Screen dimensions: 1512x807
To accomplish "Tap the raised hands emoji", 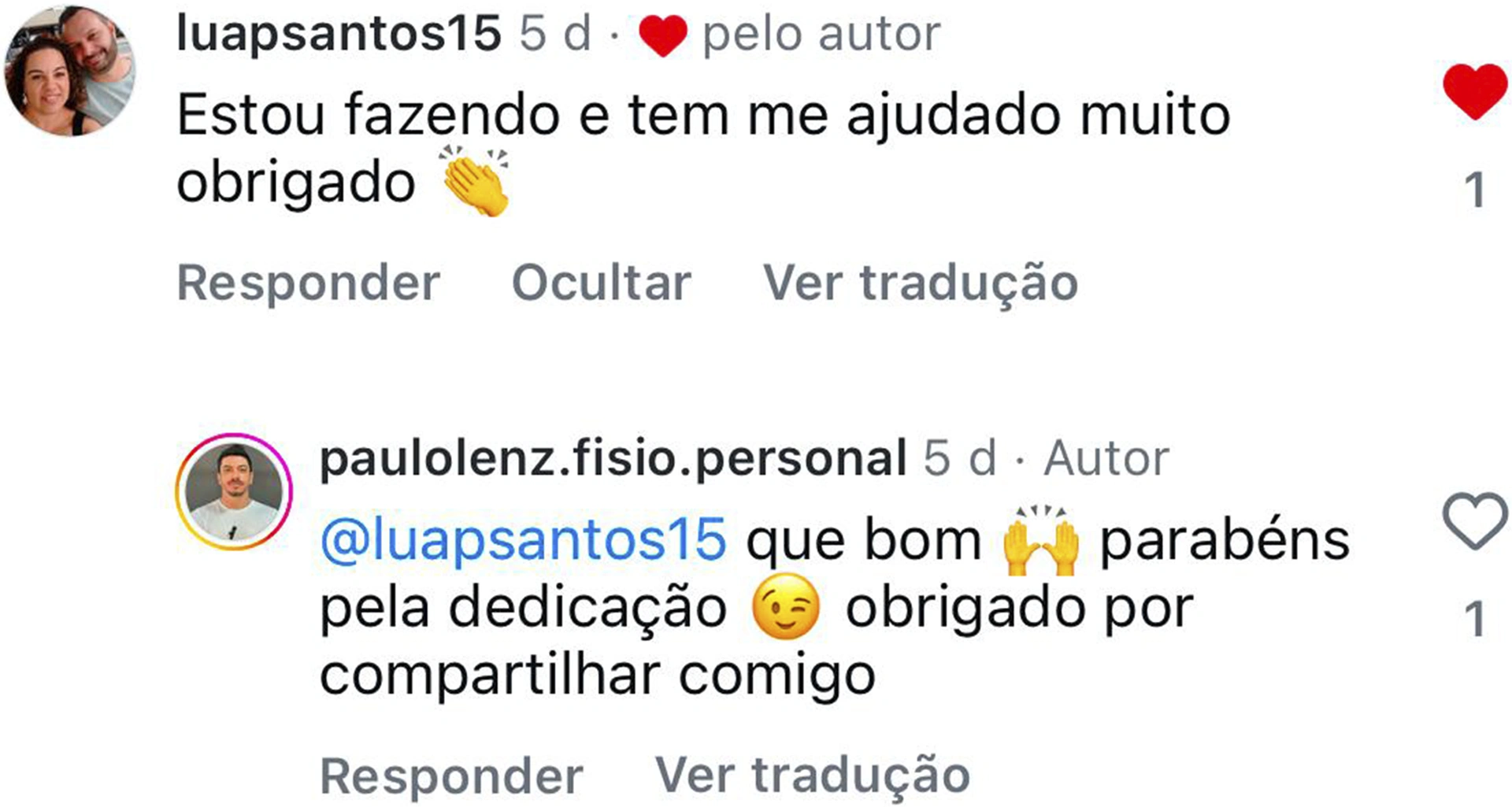I will pyautogui.click(x=1041, y=540).
